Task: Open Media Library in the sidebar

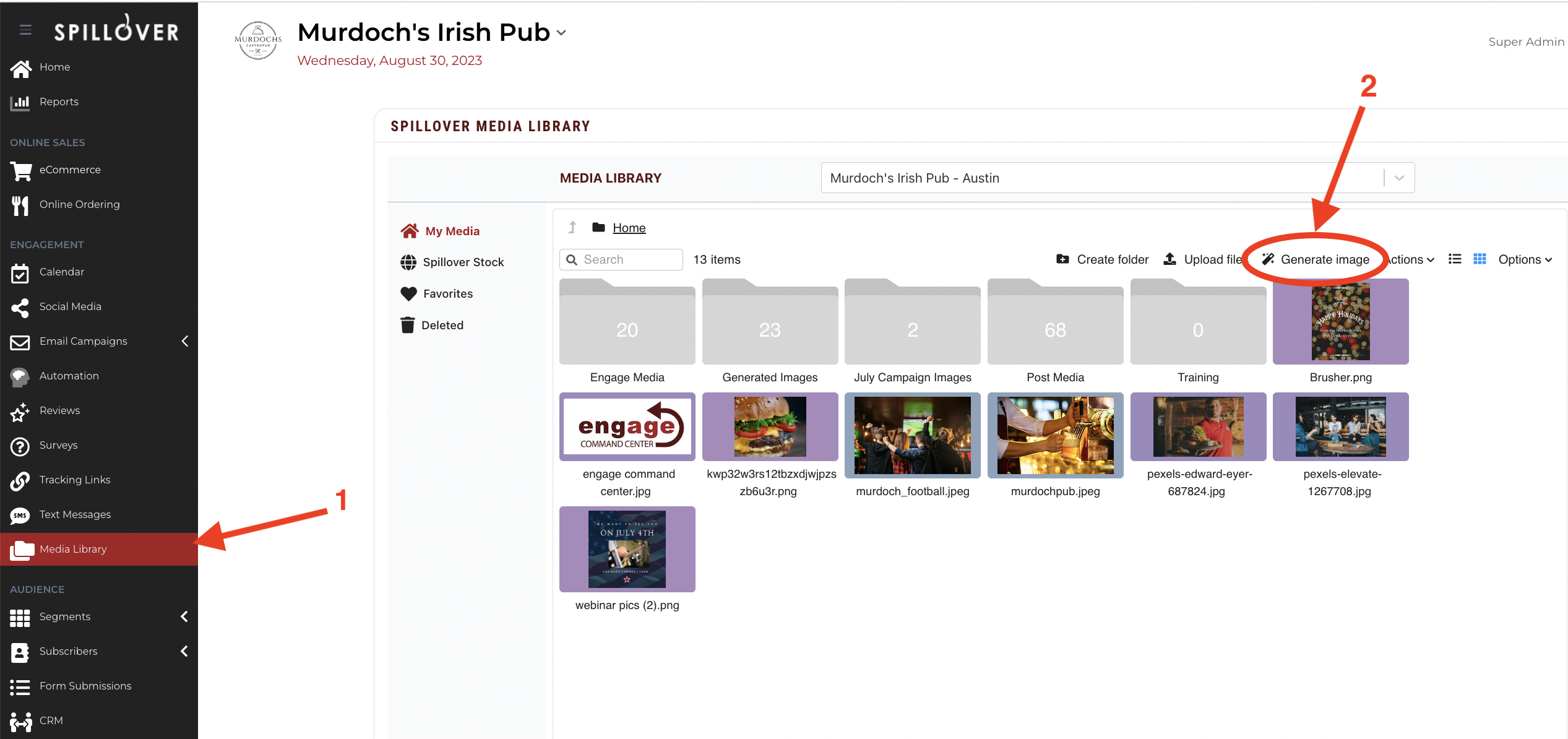Action: (99, 549)
